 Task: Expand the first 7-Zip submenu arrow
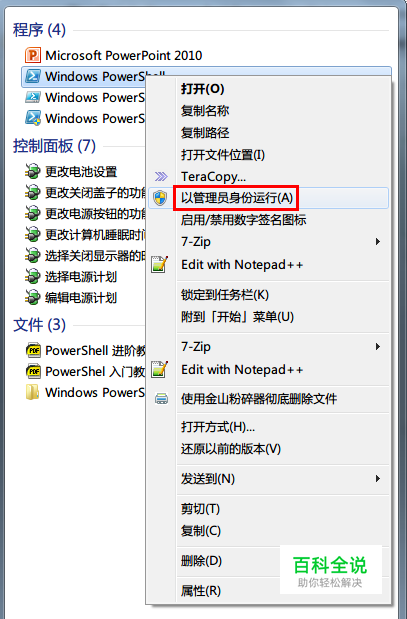[378, 242]
